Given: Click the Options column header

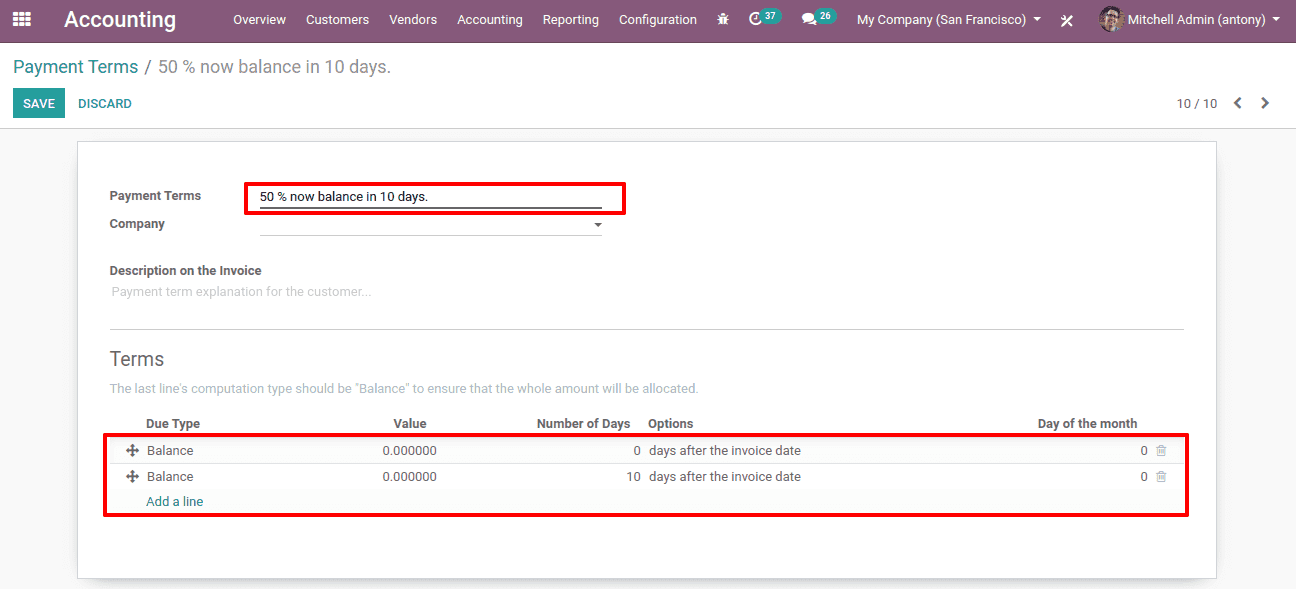Looking at the screenshot, I should (671, 424).
